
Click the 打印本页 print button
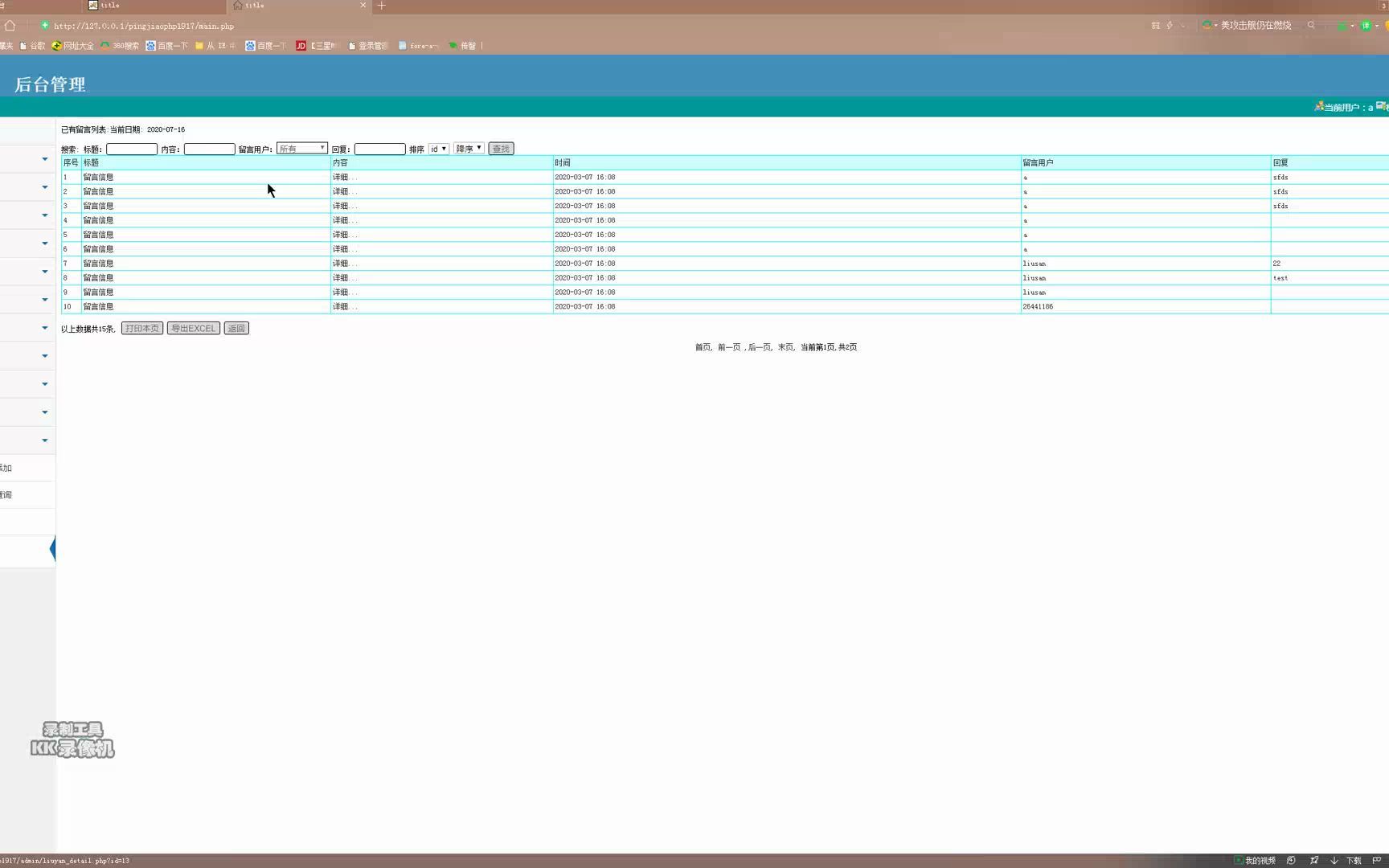point(142,328)
